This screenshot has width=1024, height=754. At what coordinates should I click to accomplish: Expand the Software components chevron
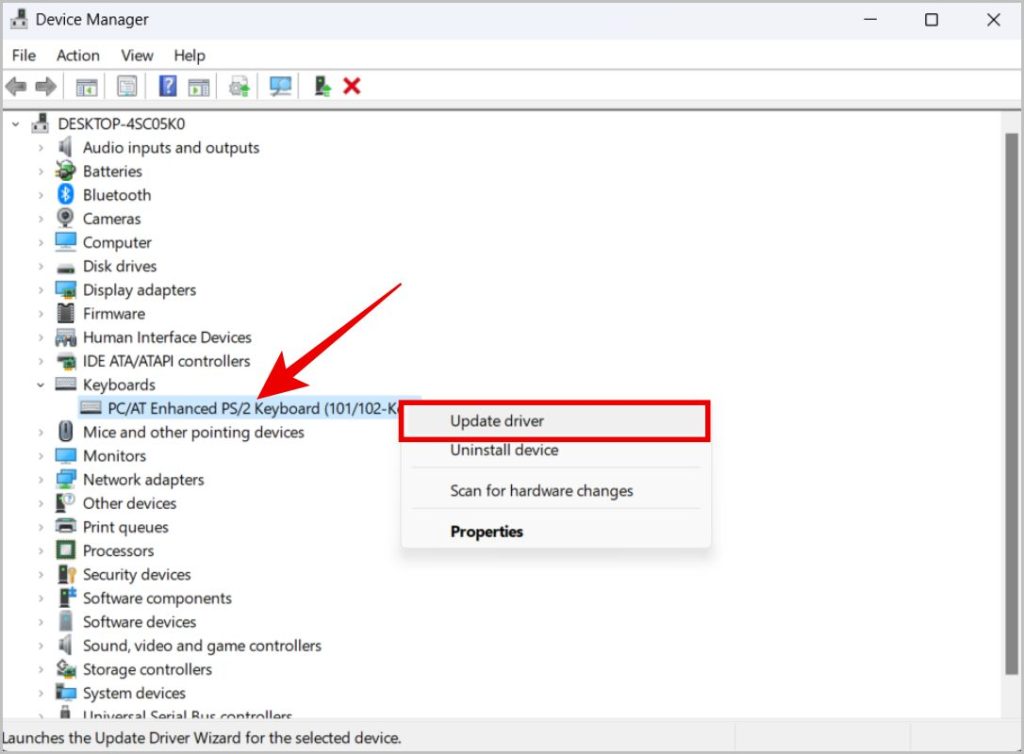40,598
